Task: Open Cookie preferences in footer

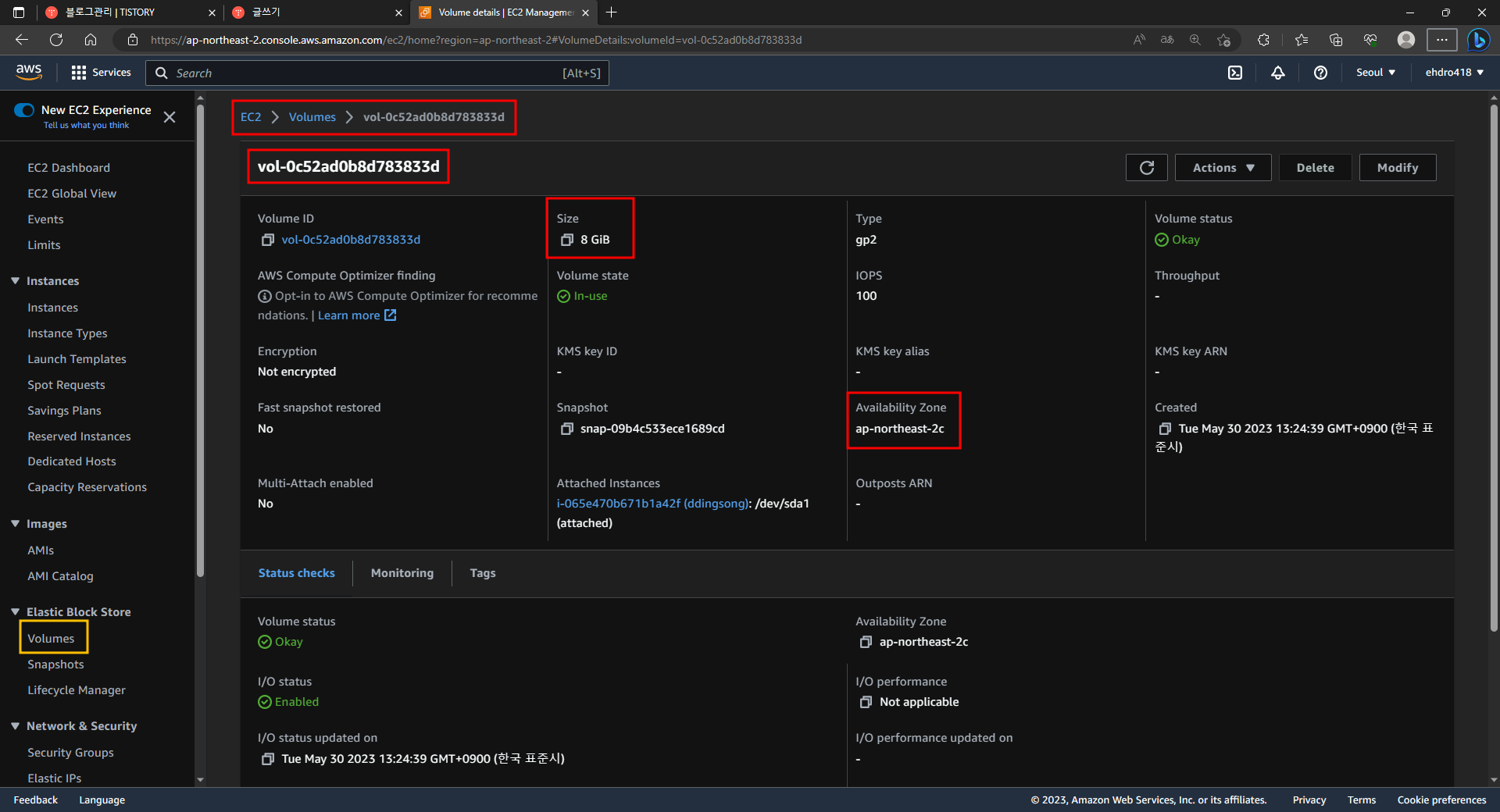Action: pyautogui.click(x=1441, y=800)
